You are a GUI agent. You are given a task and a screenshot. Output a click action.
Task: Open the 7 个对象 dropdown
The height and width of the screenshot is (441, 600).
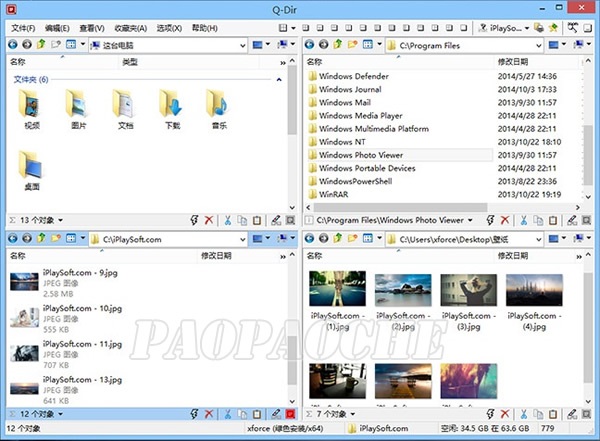pyautogui.click(x=352, y=414)
